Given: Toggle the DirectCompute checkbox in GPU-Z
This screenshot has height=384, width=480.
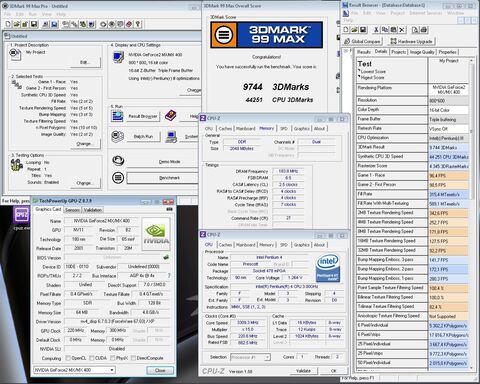Looking at the screenshot, I should tap(133, 358).
